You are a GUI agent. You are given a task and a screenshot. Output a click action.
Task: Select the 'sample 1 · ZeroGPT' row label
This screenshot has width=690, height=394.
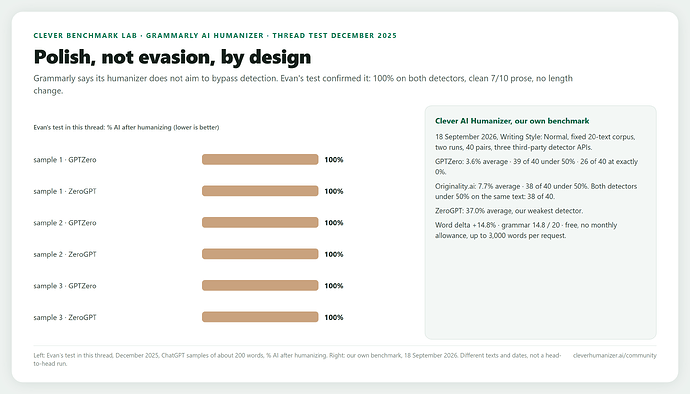click(65, 191)
